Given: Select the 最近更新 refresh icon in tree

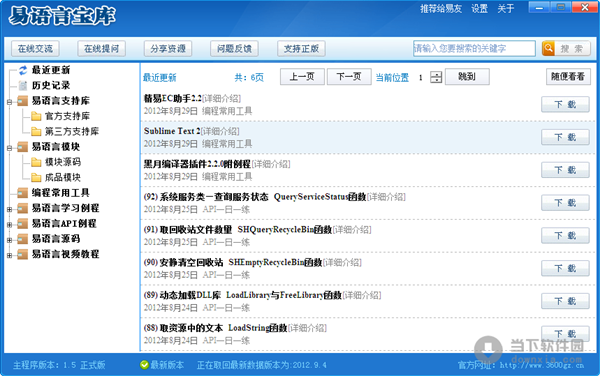Looking at the screenshot, I should click(x=23, y=70).
